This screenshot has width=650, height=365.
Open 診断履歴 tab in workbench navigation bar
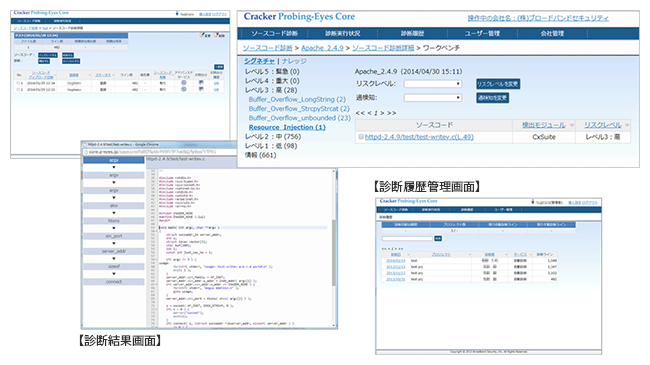412,33
